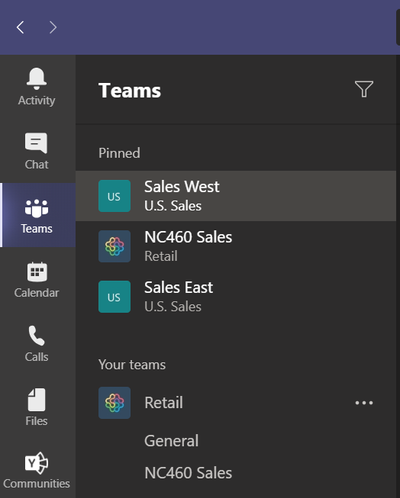
Task: Click the Your teams section header
Action: [132, 364]
